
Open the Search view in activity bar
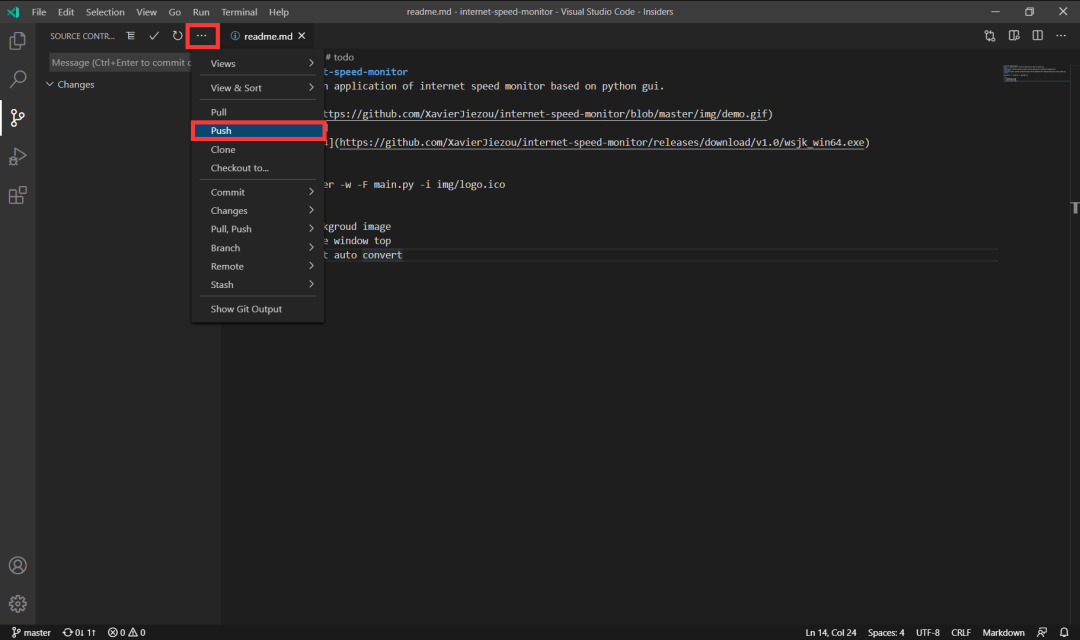tap(18, 79)
